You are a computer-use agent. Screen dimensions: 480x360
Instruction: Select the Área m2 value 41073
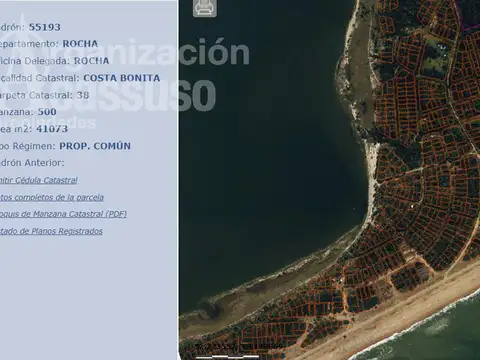click(52, 129)
